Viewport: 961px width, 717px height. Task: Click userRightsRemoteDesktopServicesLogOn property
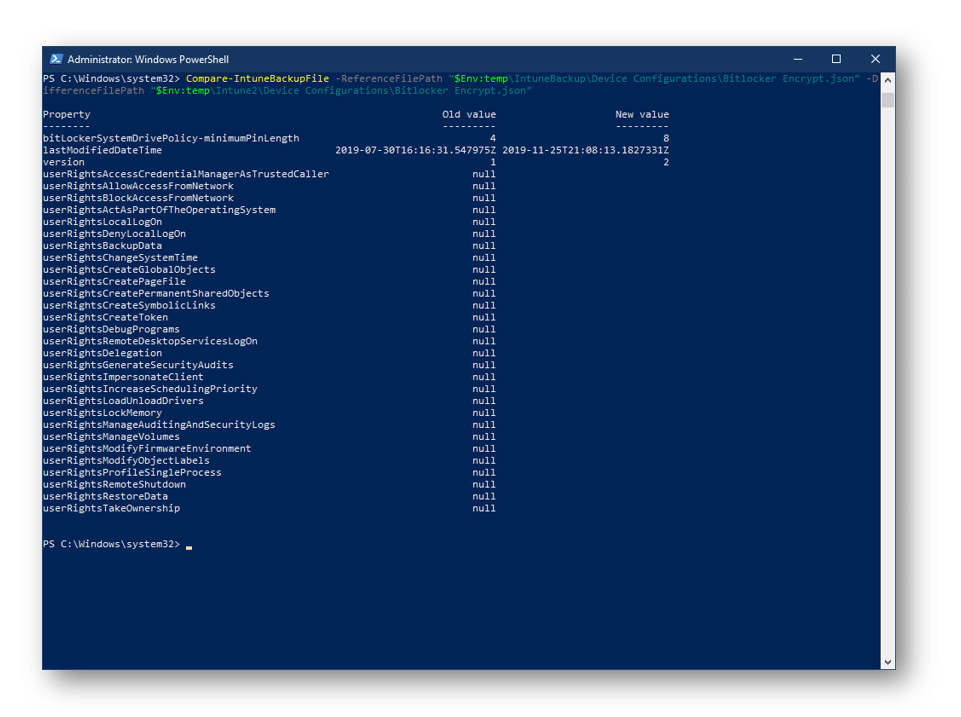click(150, 341)
